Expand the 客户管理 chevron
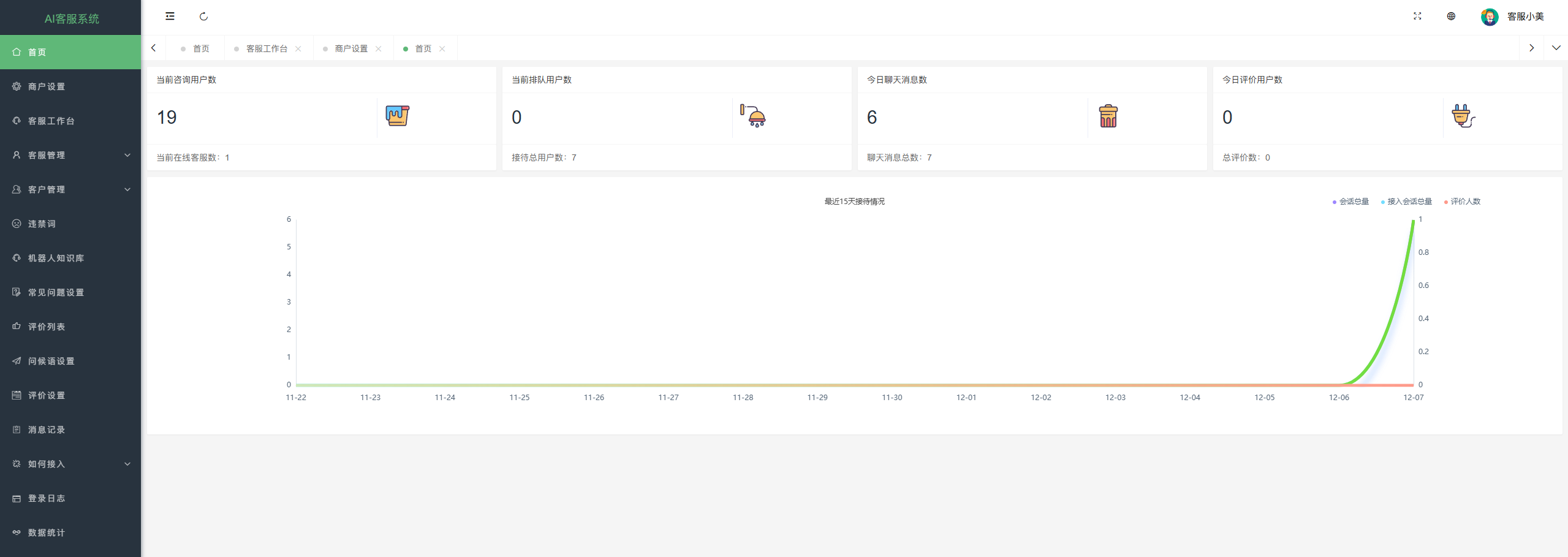This screenshot has width=1568, height=557. [x=127, y=189]
